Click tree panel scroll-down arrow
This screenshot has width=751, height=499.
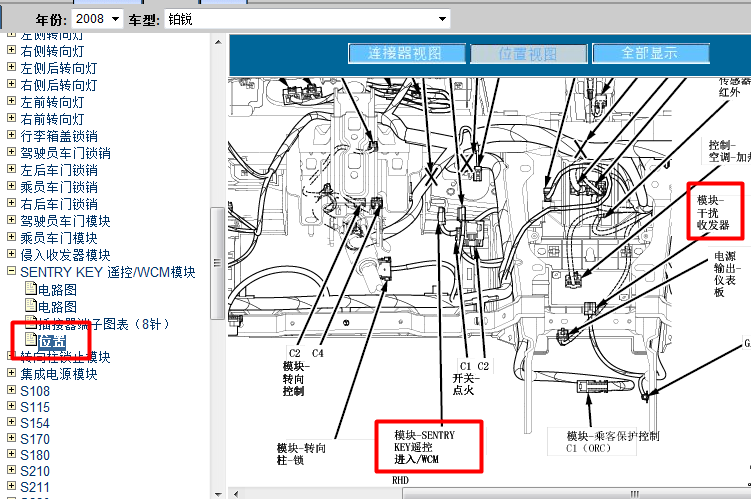point(218,494)
